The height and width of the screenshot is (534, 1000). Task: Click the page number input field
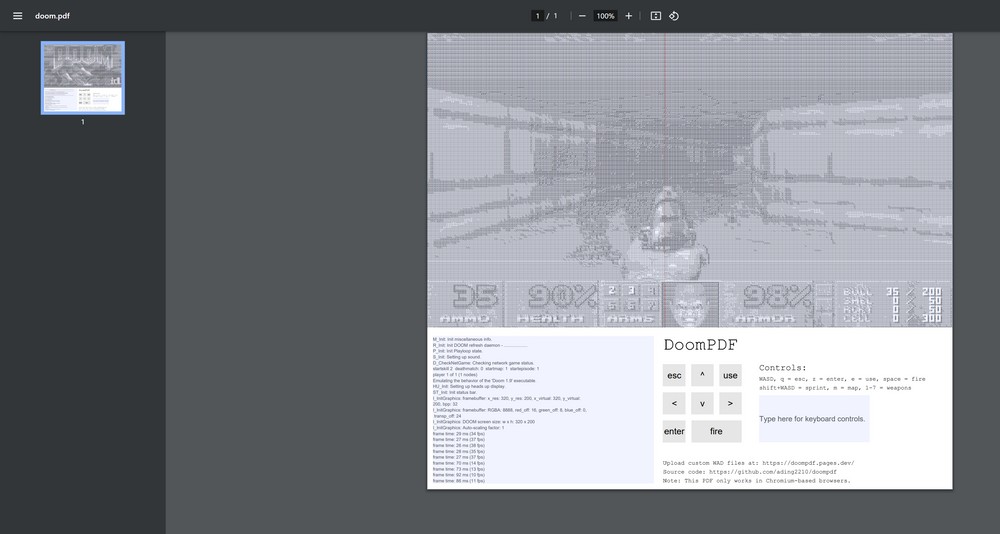click(538, 16)
